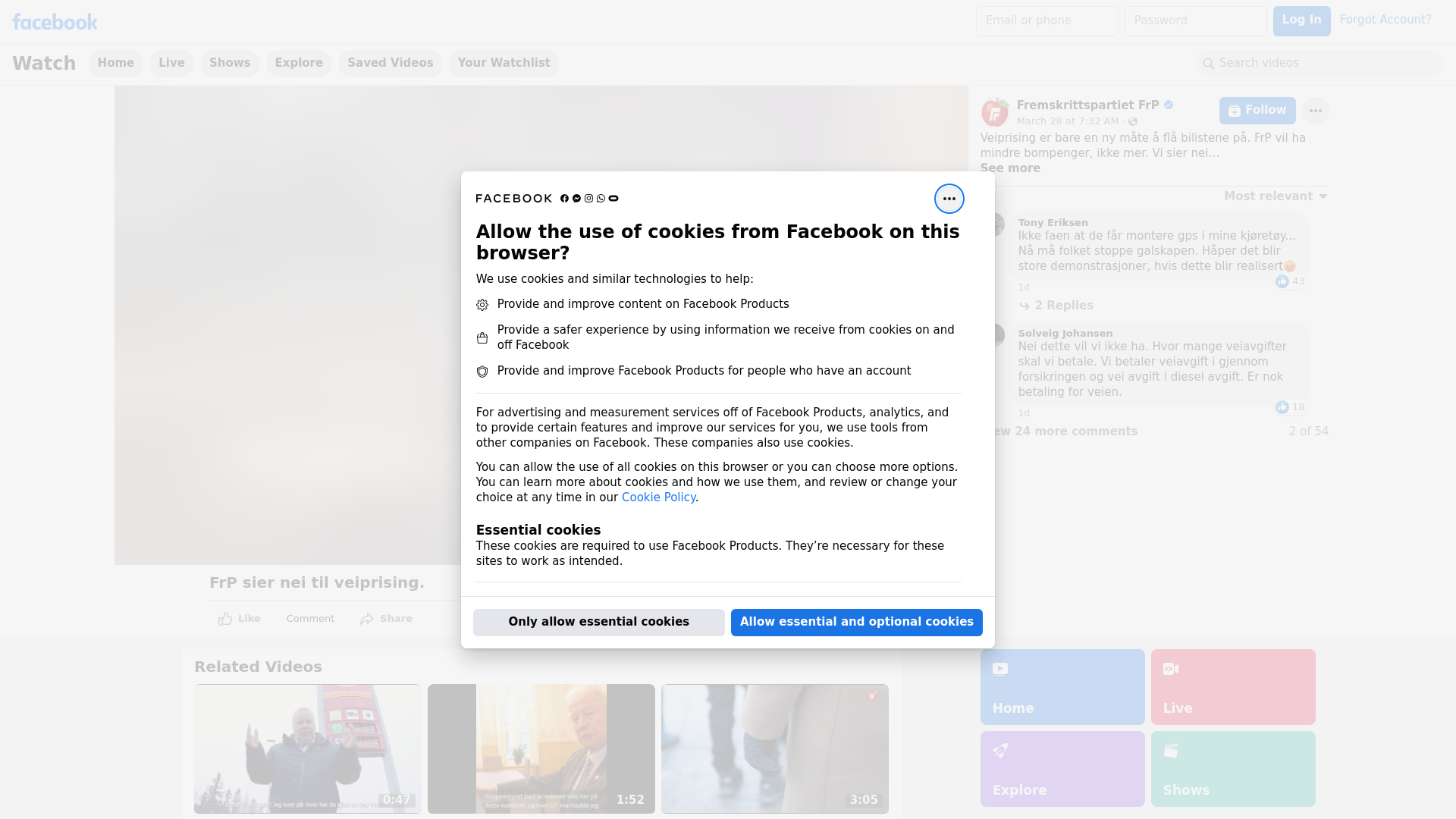The height and width of the screenshot is (819, 1456).
Task: Click the Fremskrittspartiet FrP profile picture
Action: click(995, 112)
